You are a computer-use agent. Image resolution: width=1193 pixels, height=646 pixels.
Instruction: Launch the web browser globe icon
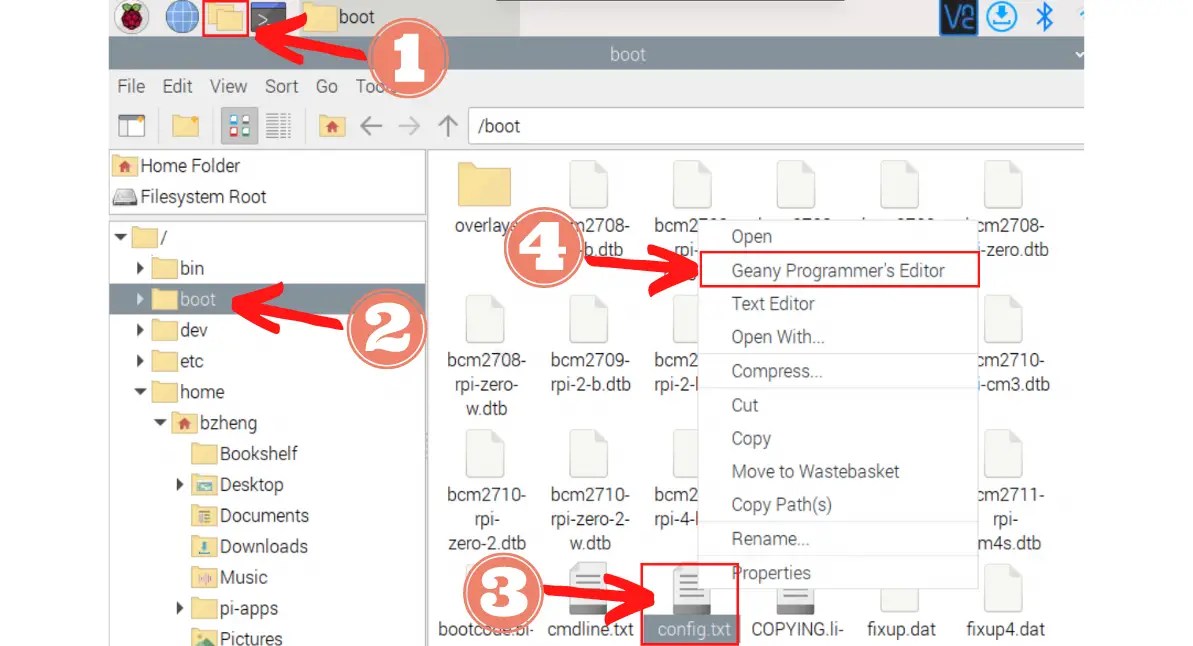pyautogui.click(x=182, y=18)
